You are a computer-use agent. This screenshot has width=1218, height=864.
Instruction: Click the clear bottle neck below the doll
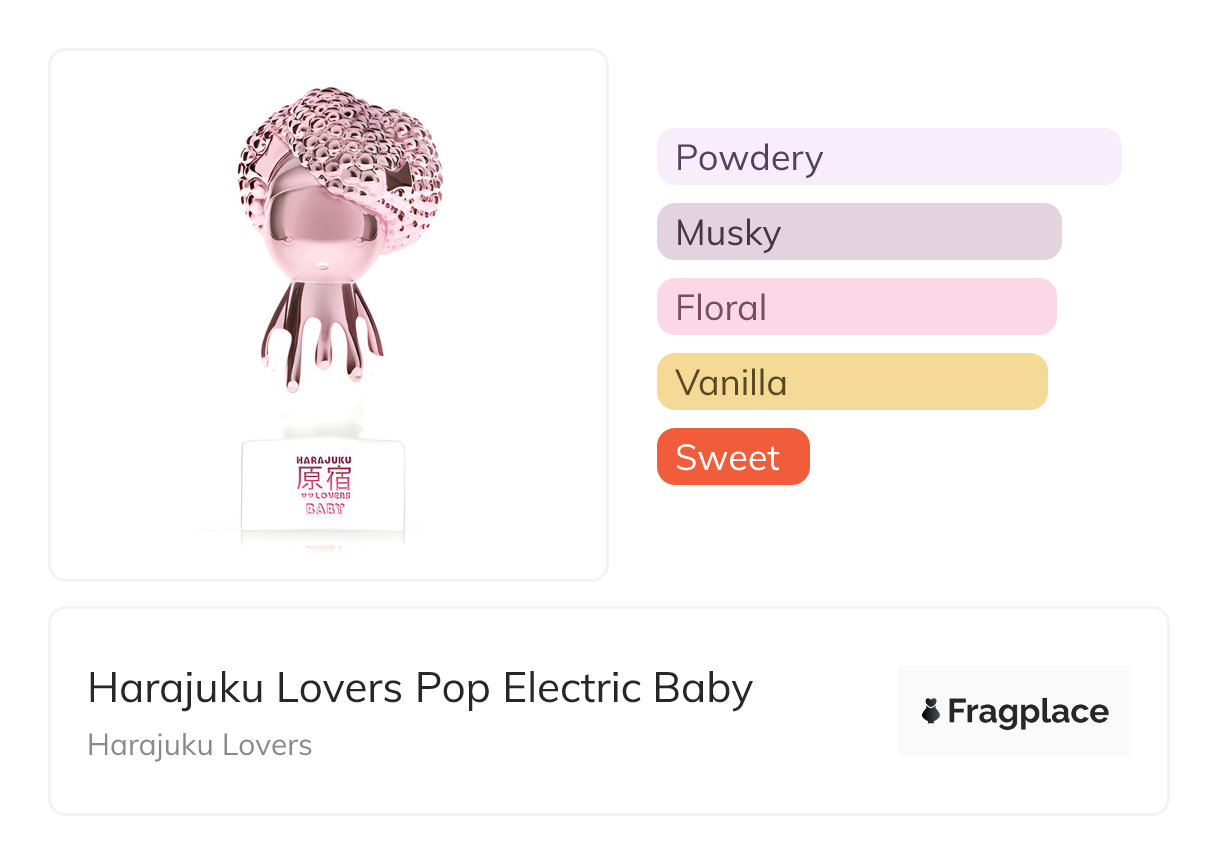click(324, 415)
